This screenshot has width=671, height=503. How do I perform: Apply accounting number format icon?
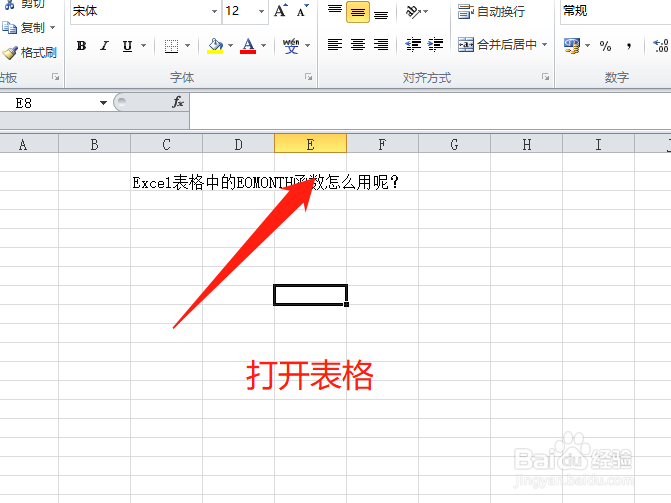[572, 45]
